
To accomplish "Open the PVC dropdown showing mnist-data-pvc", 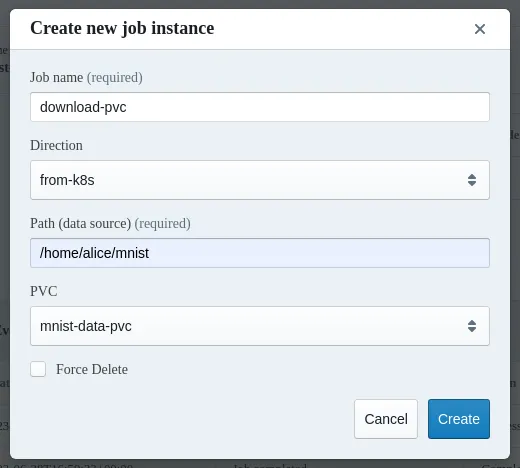I will pos(260,326).
